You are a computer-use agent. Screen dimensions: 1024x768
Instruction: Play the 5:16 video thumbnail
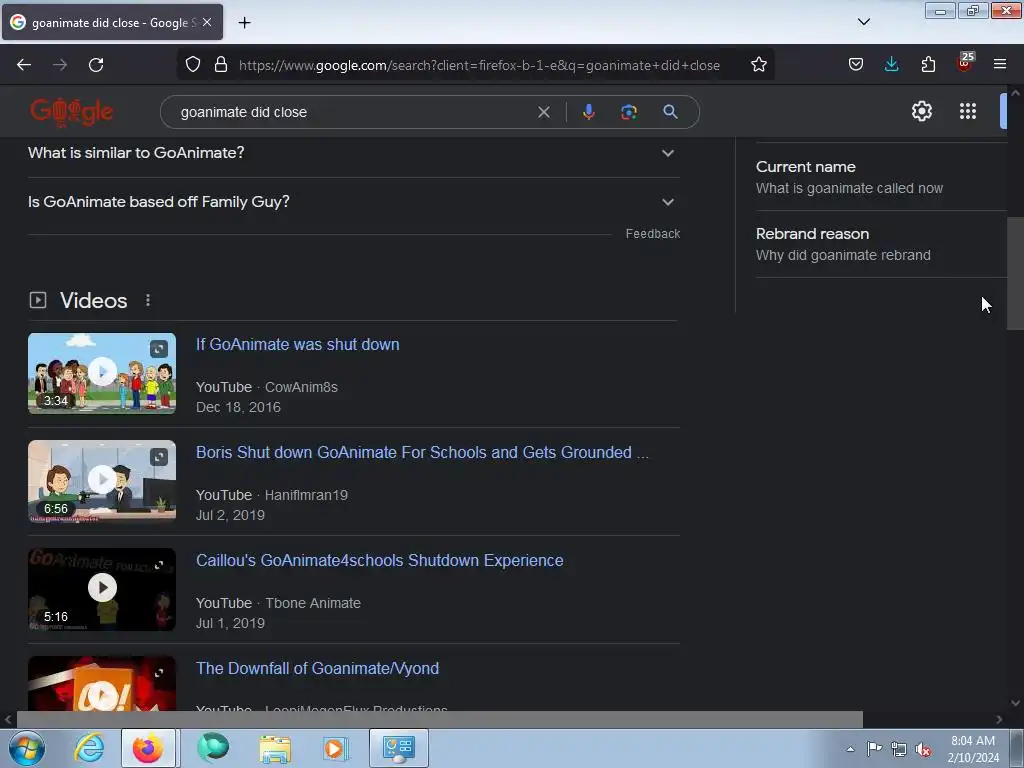pyautogui.click(x=102, y=589)
